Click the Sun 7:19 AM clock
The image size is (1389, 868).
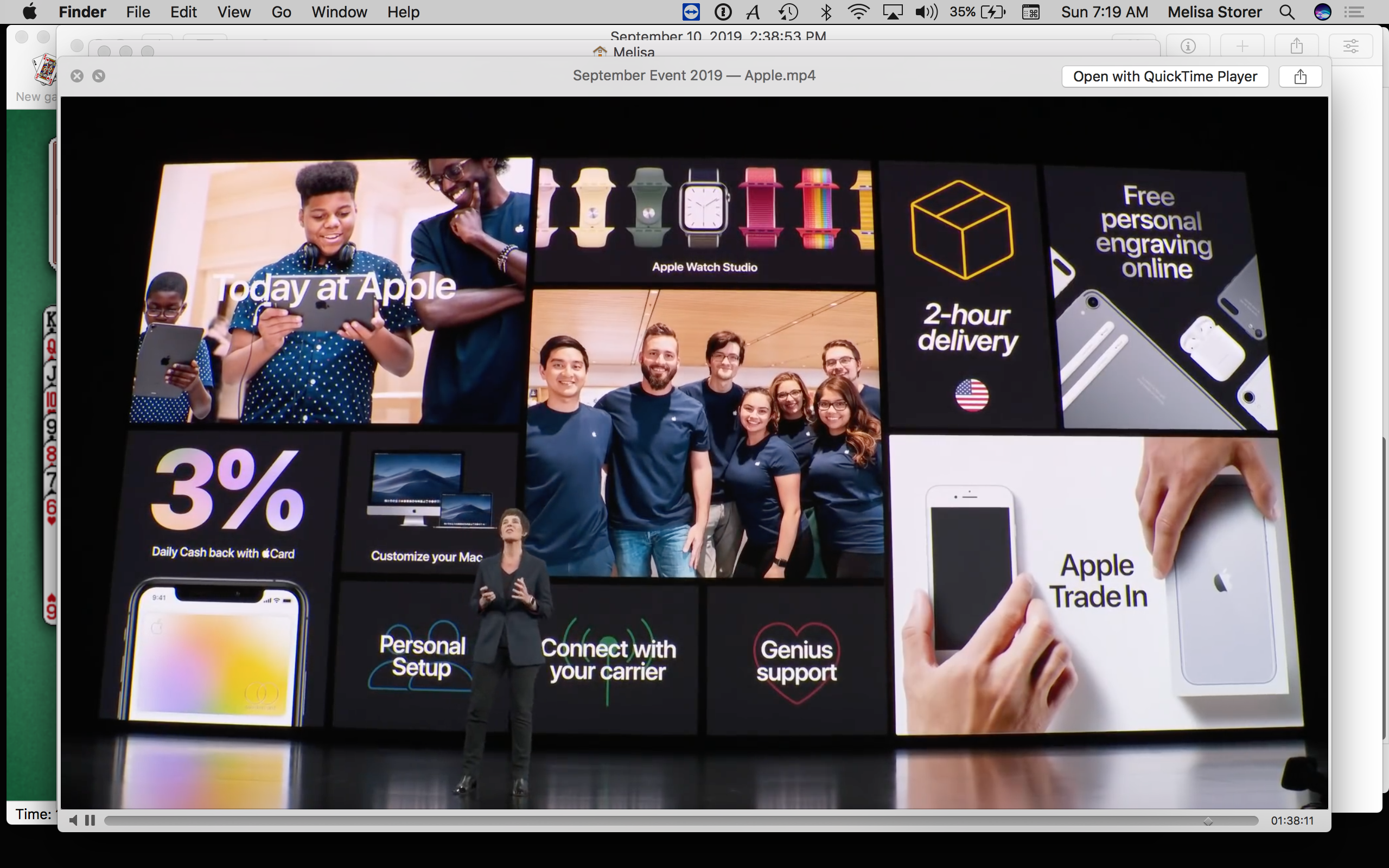tap(1104, 12)
